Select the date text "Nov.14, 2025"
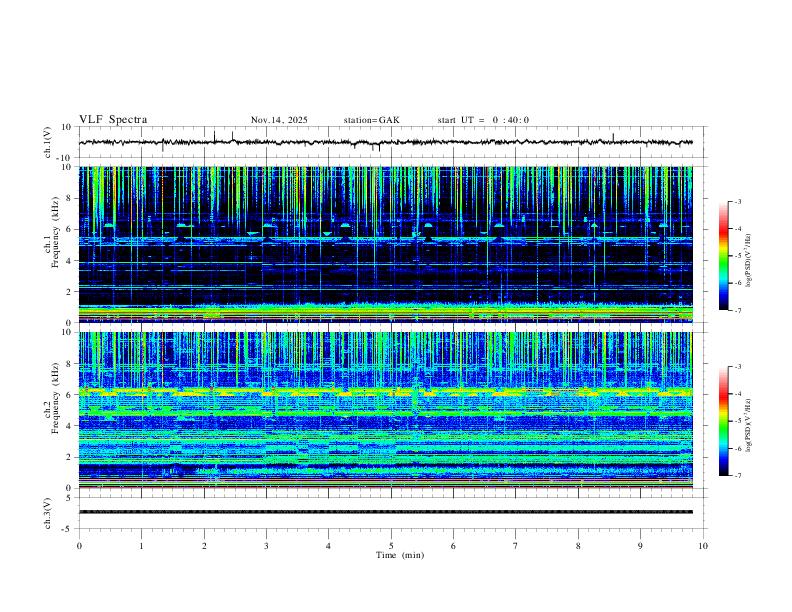Image resolution: width=792 pixels, height=612 pixels. pos(279,120)
